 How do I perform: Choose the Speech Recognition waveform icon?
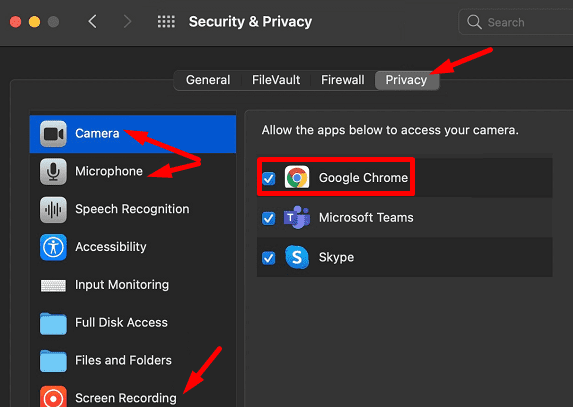(53, 209)
